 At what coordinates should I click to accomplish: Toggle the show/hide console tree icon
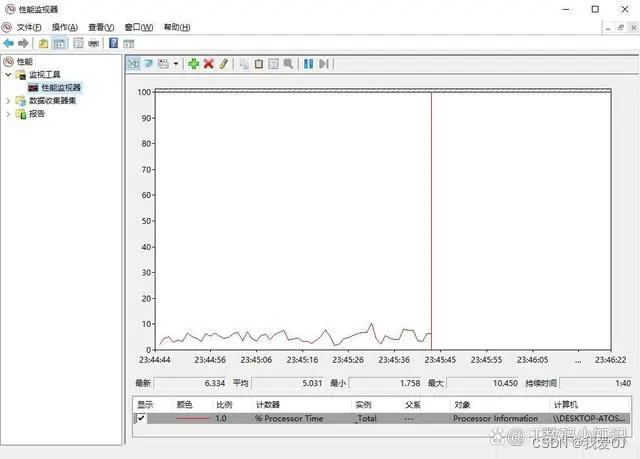[x=59, y=43]
